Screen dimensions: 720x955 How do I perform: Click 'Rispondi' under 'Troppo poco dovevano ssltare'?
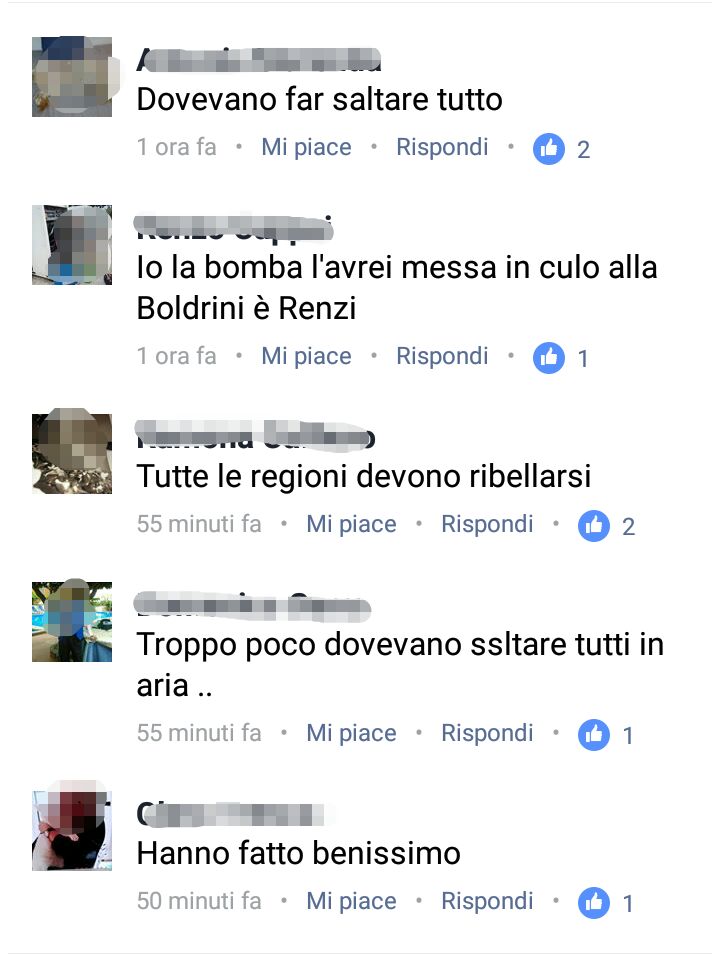(487, 733)
